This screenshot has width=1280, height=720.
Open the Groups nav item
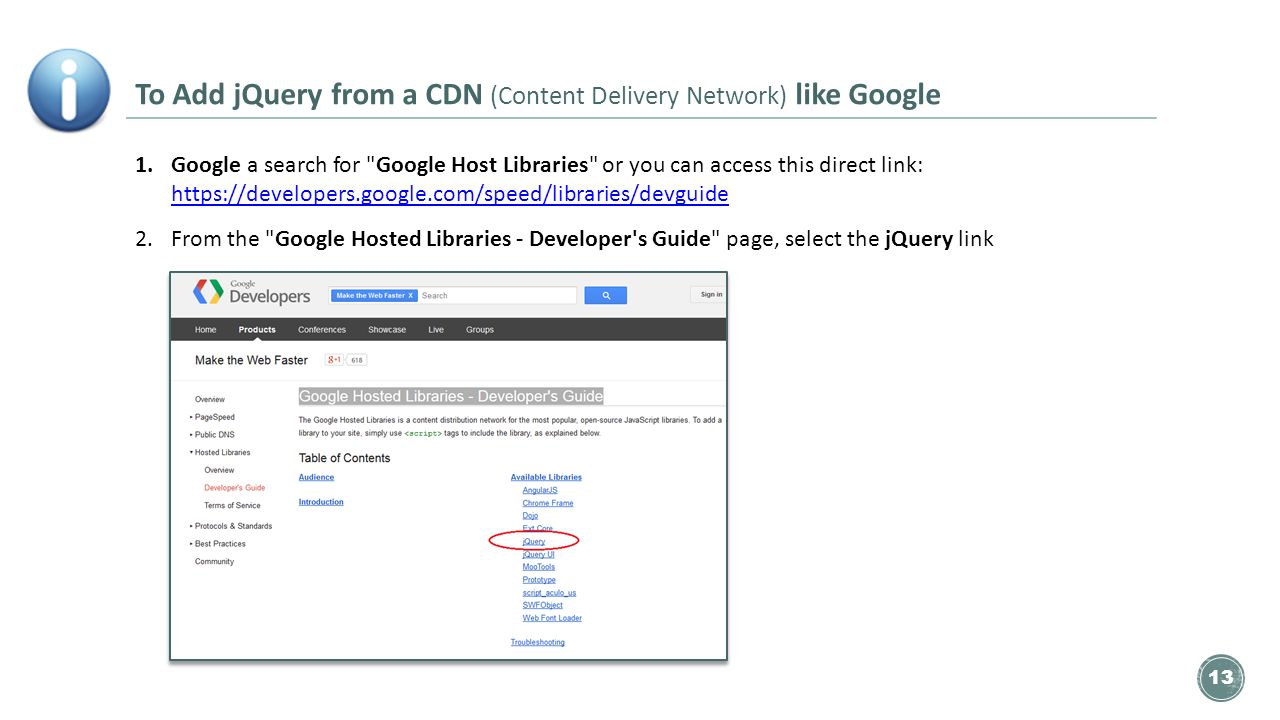(480, 330)
